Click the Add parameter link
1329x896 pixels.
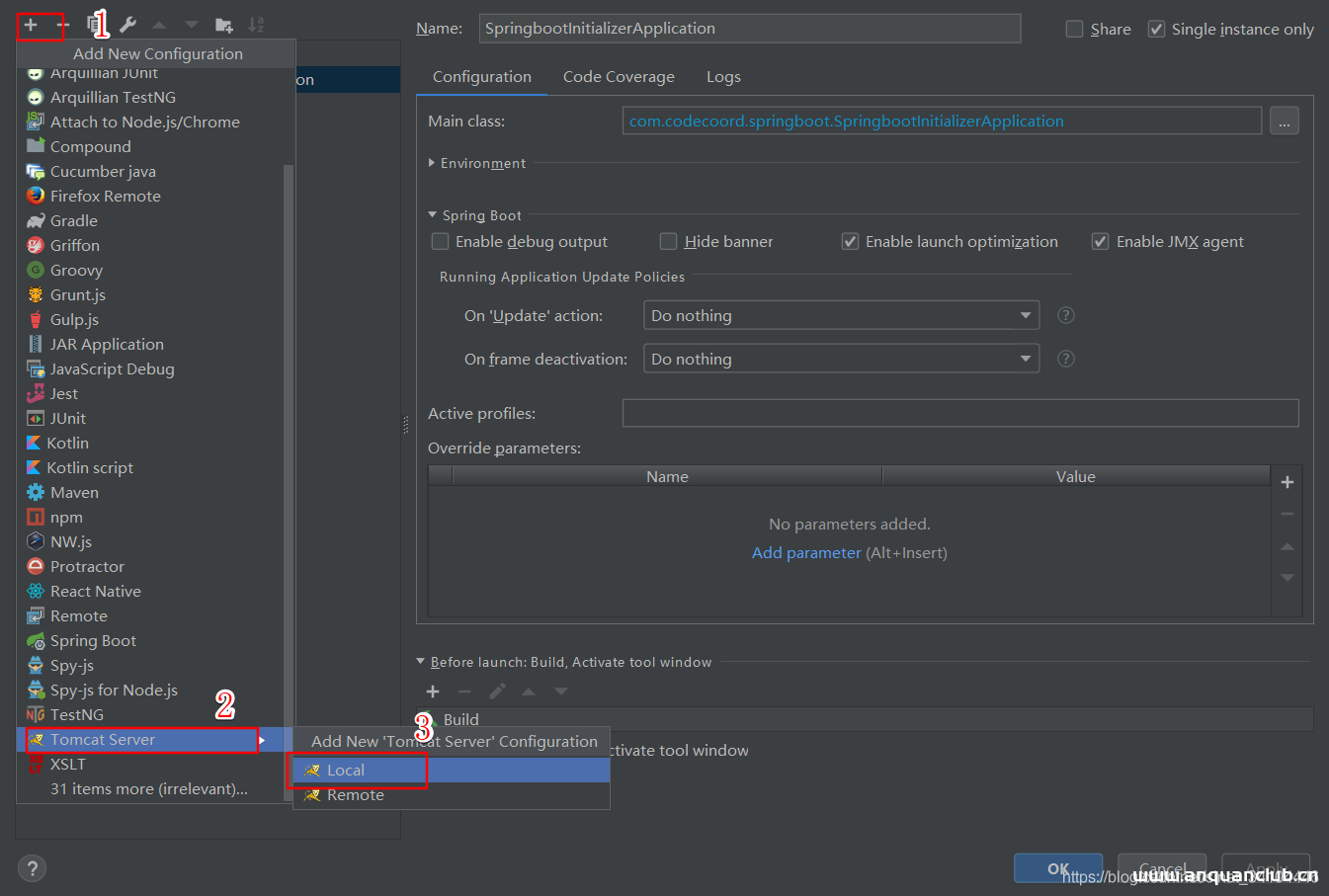(806, 553)
